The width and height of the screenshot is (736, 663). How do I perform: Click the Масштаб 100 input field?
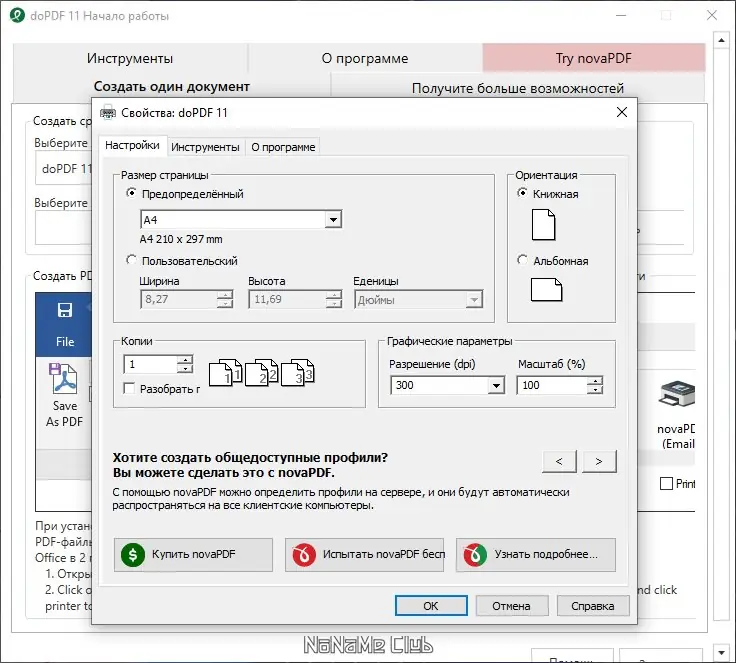[x=552, y=385]
